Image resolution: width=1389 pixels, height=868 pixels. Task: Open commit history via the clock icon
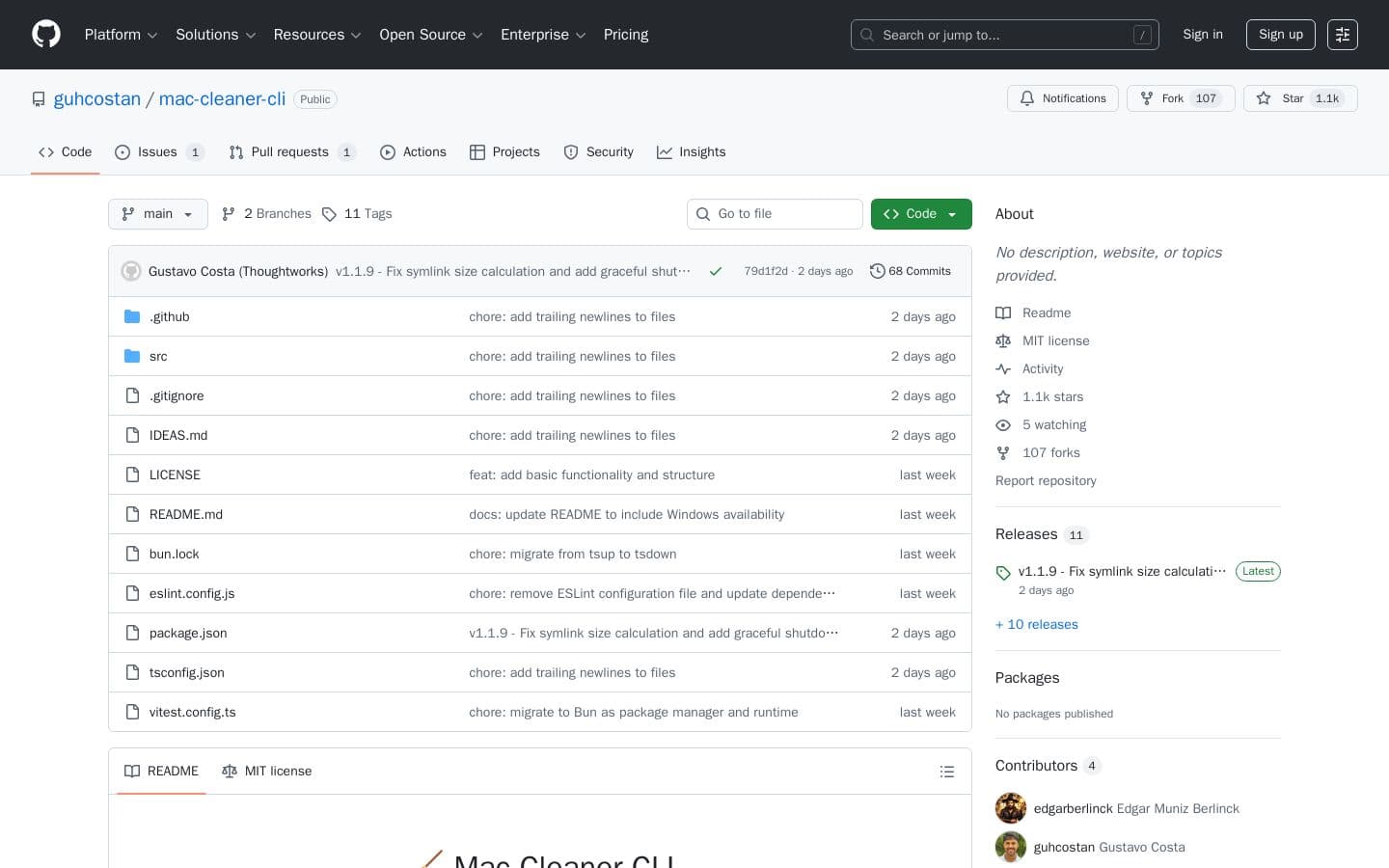pos(878,271)
